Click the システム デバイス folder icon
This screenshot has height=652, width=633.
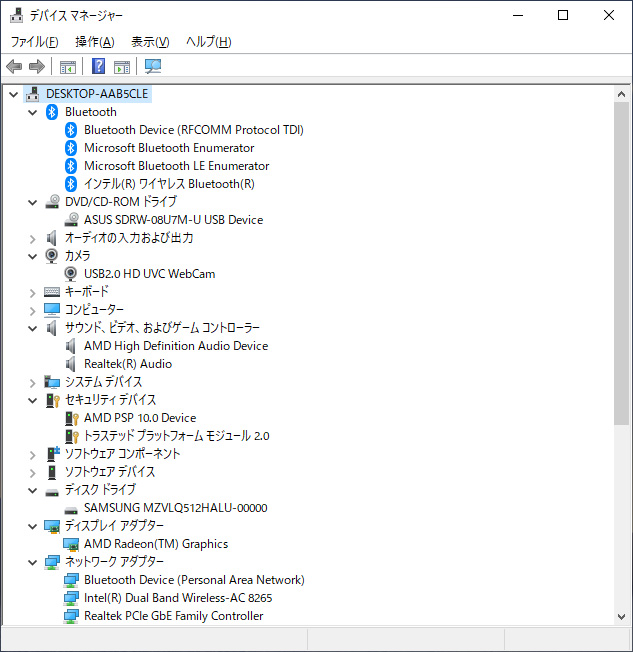[52, 382]
